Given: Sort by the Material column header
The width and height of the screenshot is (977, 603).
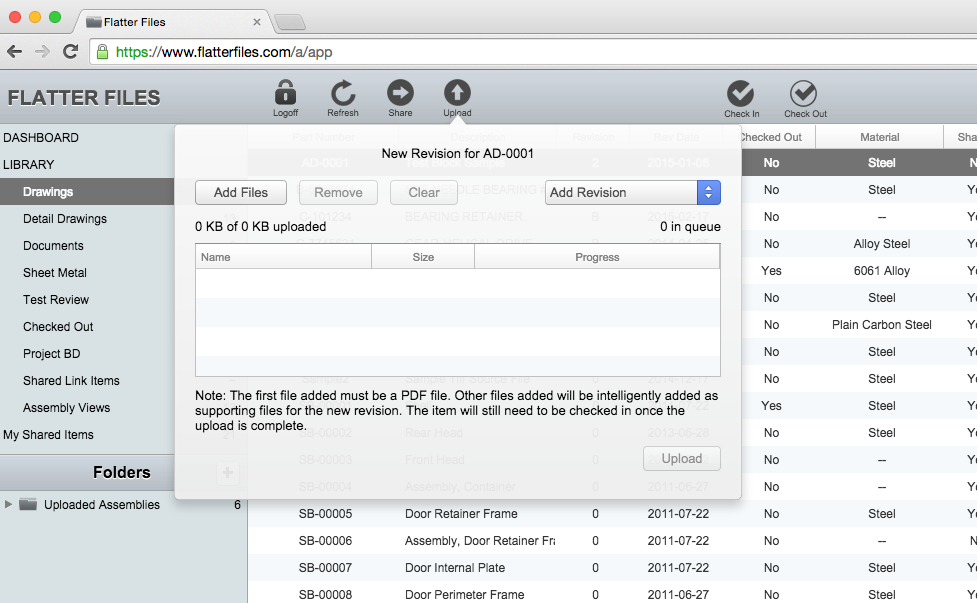Looking at the screenshot, I should 879,137.
